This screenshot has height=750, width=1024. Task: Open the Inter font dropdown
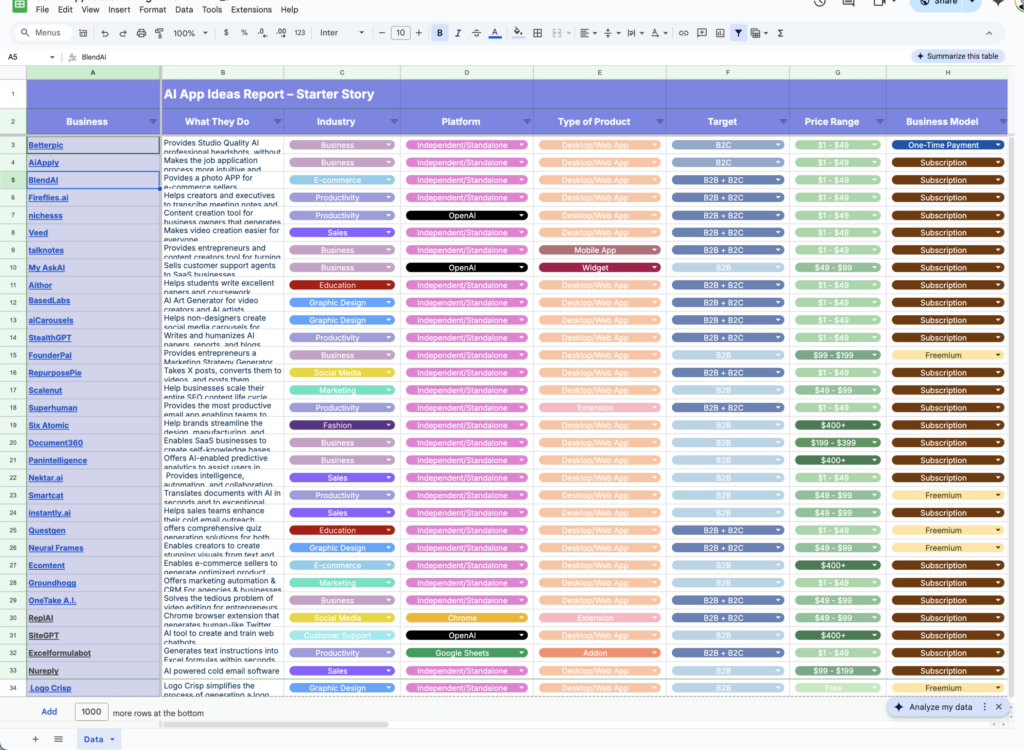342,33
